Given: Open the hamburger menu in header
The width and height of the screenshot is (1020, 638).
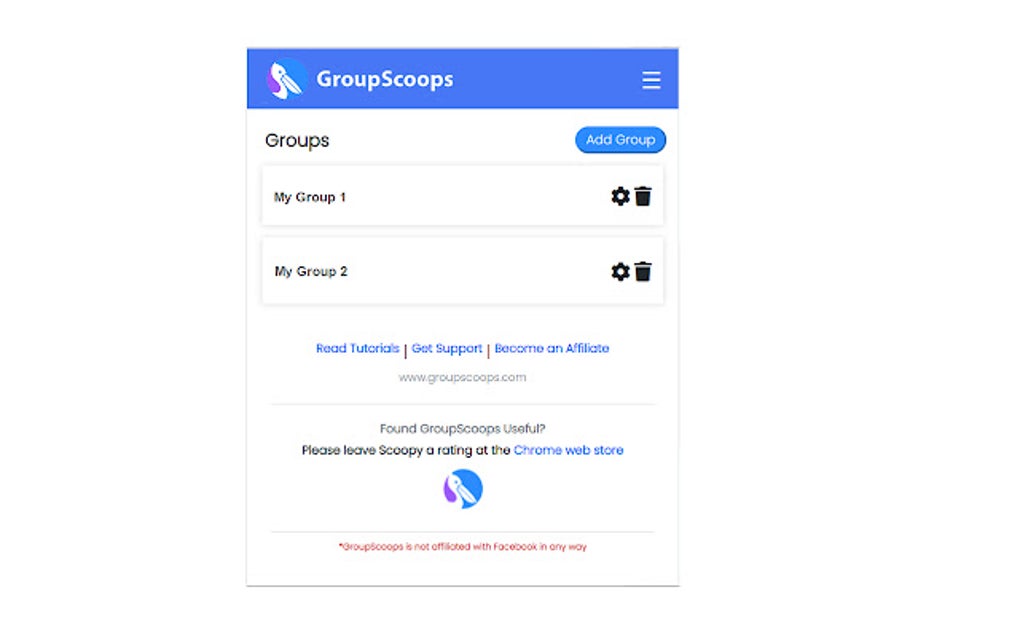Looking at the screenshot, I should [651, 80].
